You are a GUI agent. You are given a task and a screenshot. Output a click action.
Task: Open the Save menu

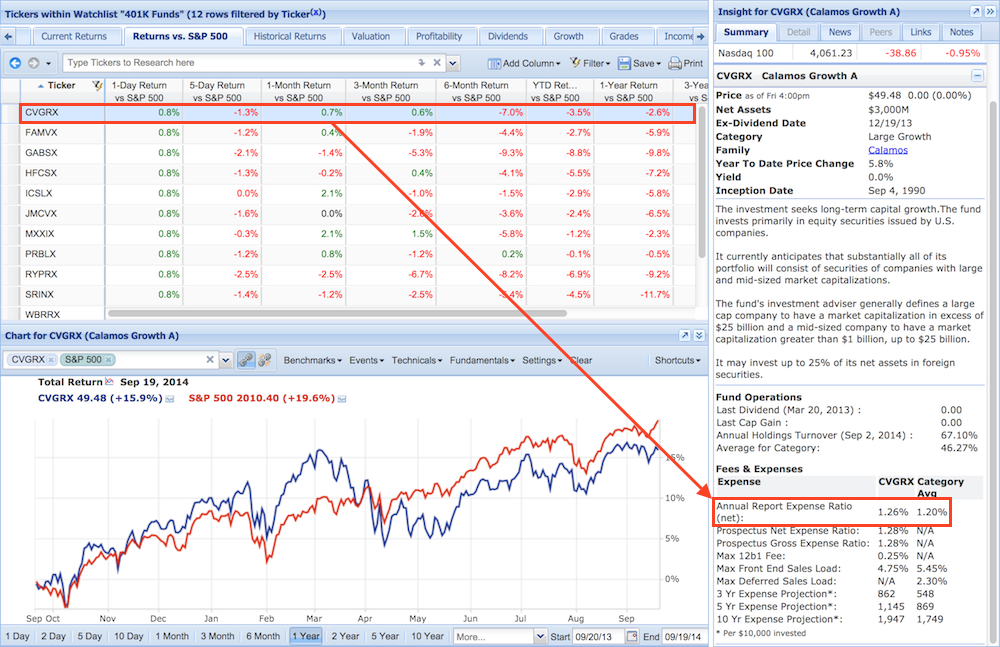click(639, 63)
